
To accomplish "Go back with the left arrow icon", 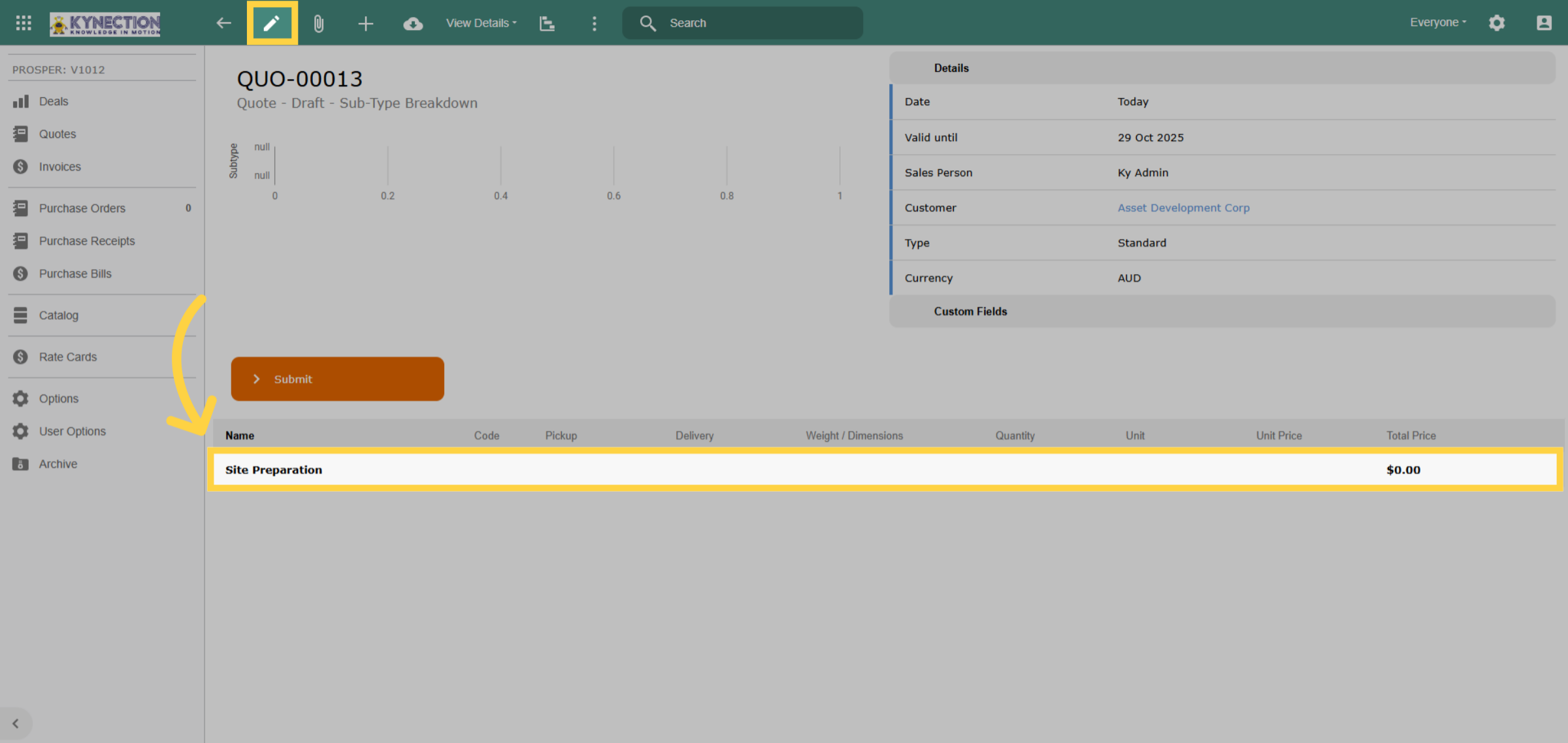I will click(x=224, y=24).
